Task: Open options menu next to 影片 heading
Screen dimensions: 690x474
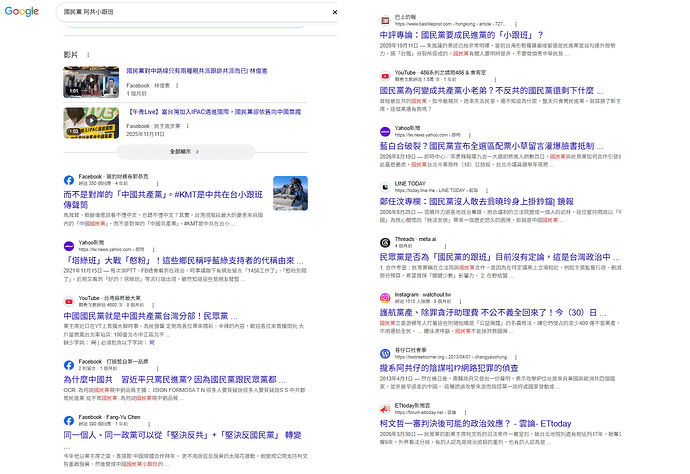Action: pos(88,55)
